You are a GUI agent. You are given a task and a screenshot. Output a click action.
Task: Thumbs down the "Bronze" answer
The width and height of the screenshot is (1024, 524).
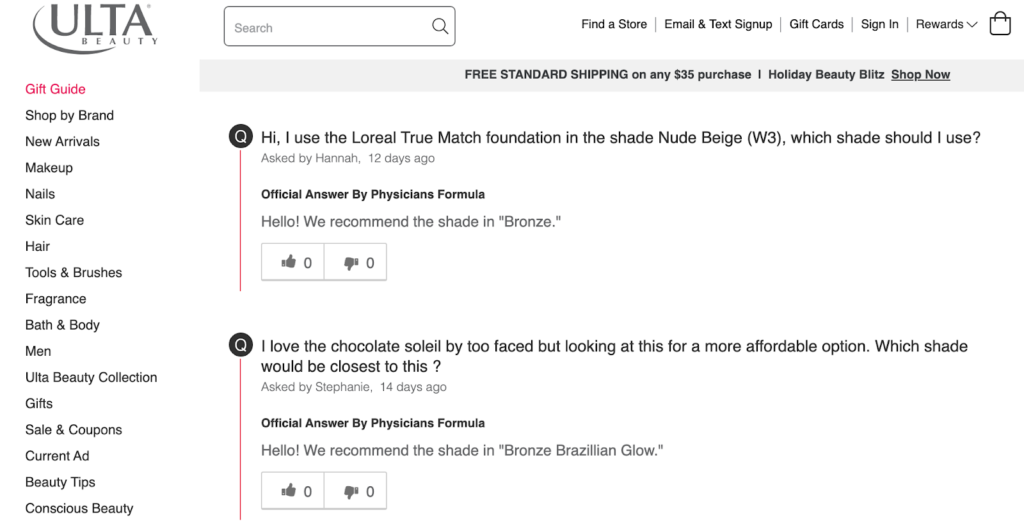(355, 262)
